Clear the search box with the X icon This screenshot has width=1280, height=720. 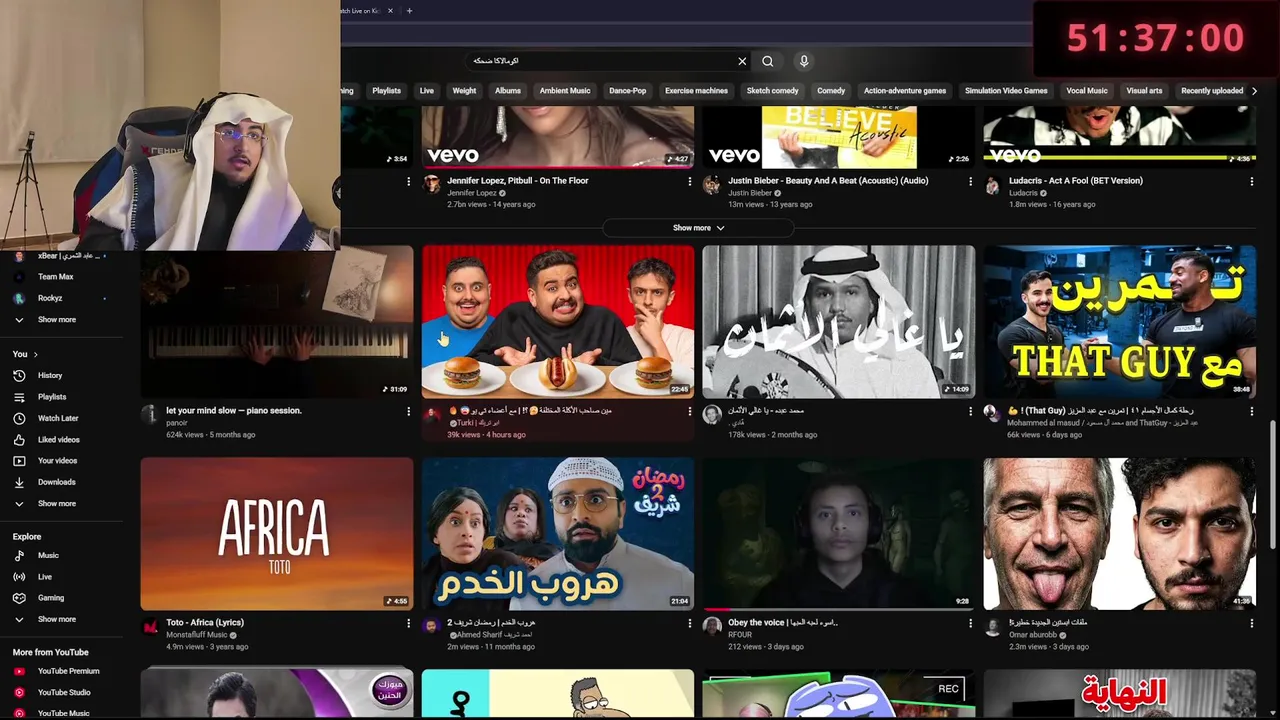[742, 61]
